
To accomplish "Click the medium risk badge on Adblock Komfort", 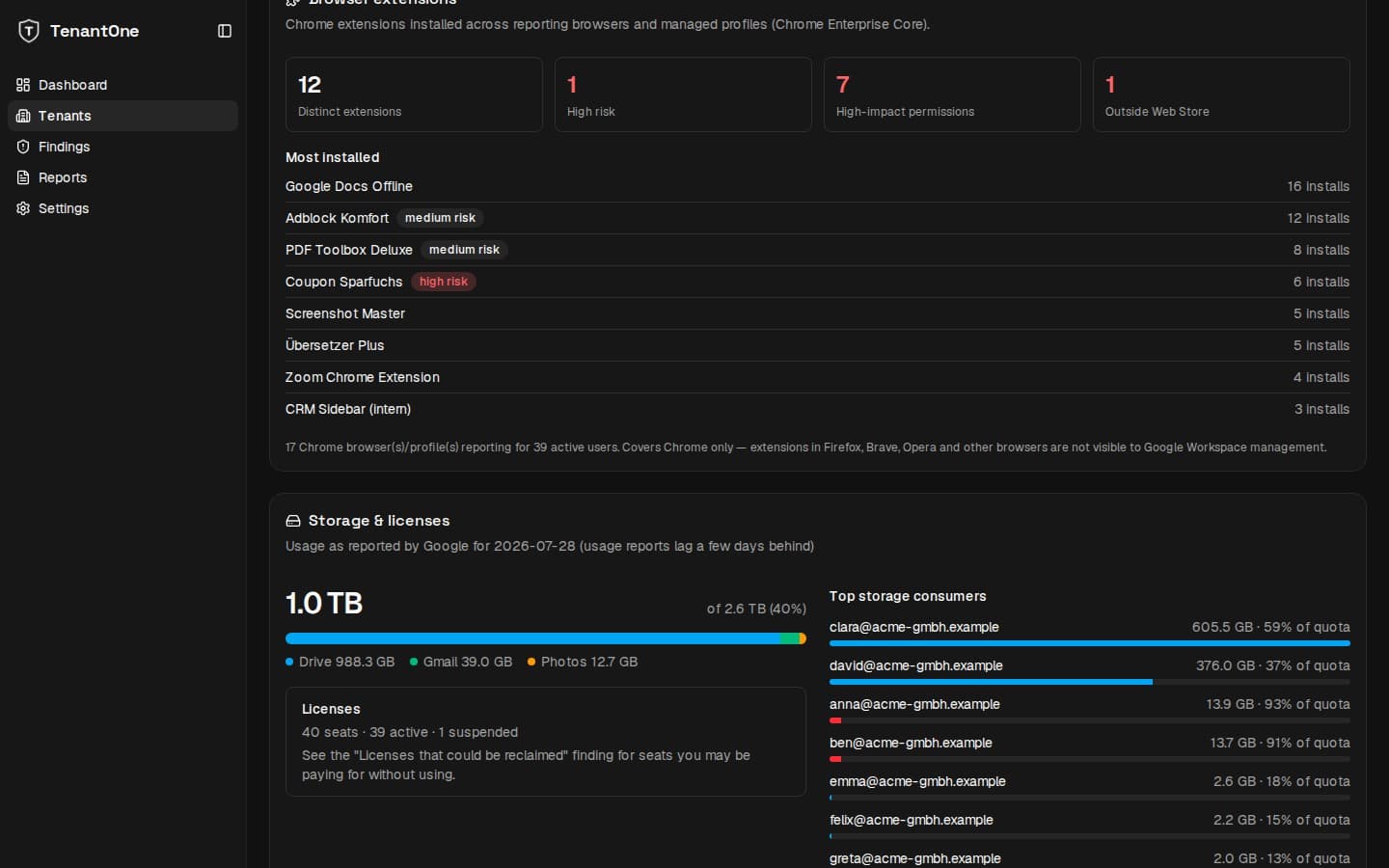I will [x=440, y=218].
